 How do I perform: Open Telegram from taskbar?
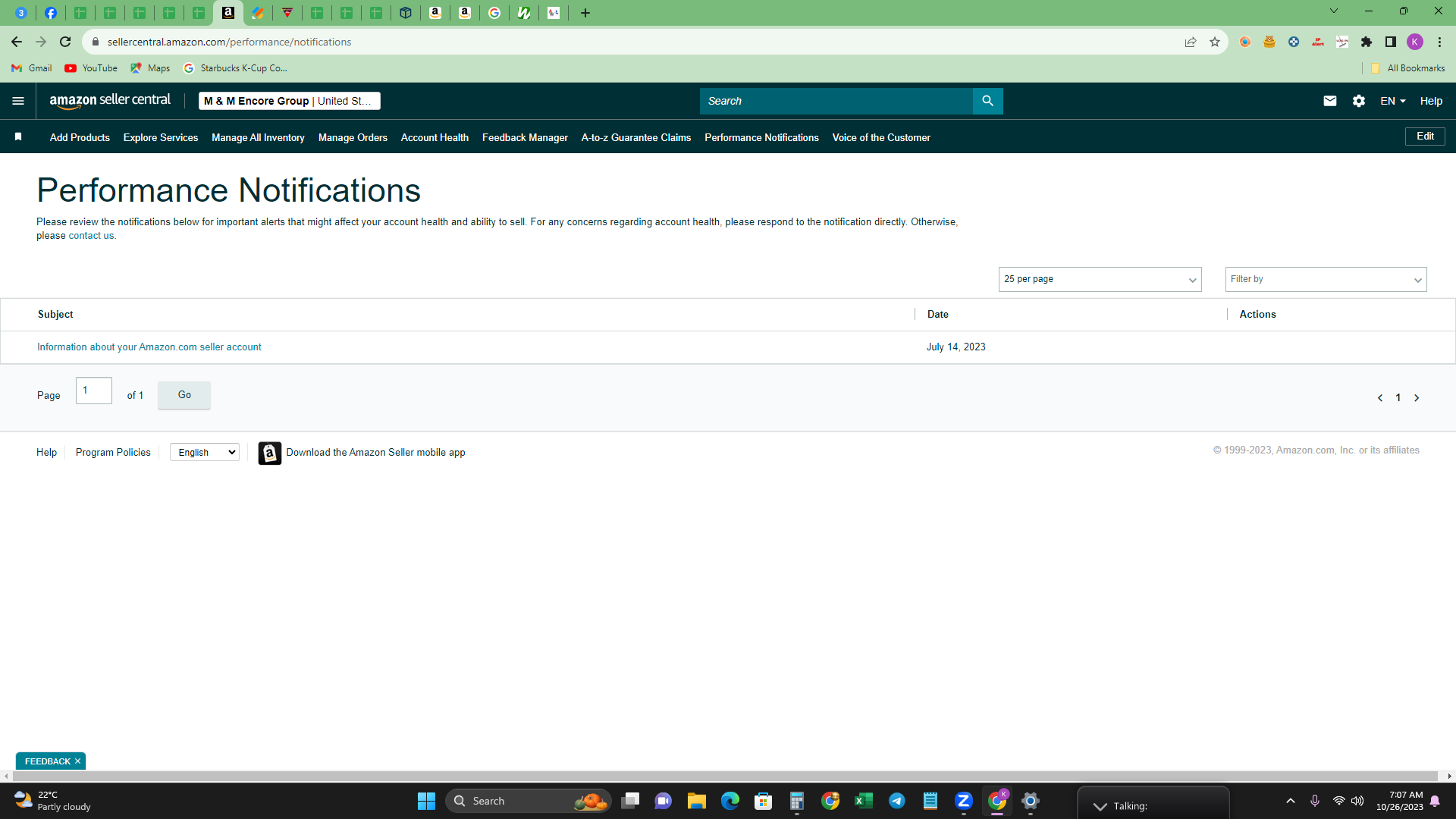(x=897, y=801)
